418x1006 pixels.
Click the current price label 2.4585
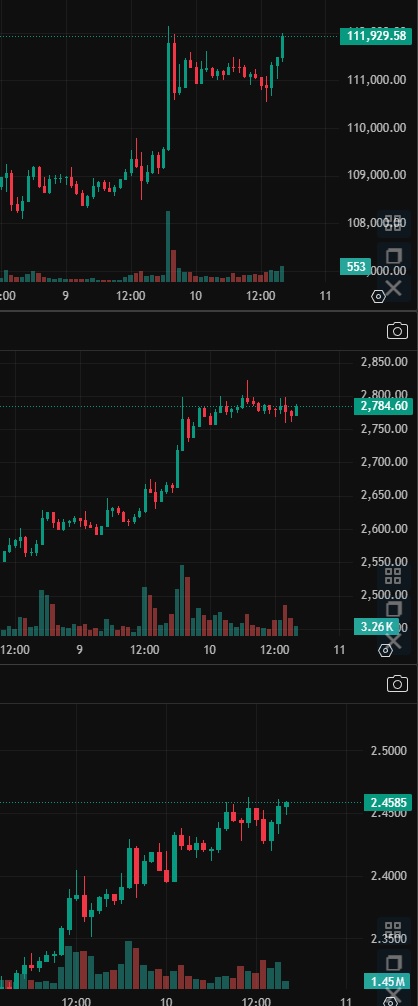[388, 802]
